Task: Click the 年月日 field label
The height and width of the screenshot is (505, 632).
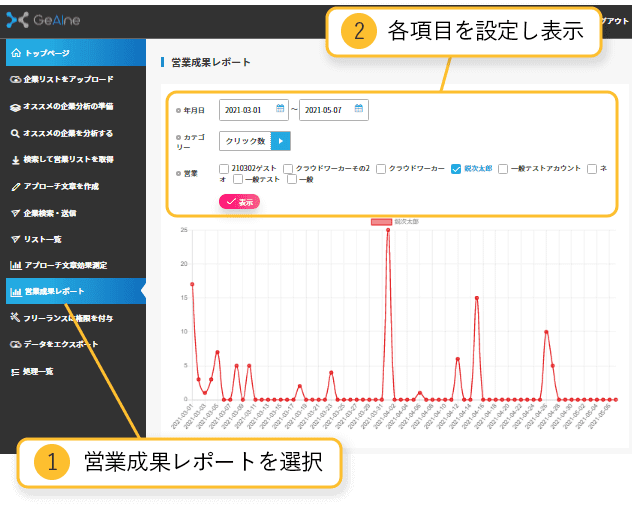Action: 194,110
